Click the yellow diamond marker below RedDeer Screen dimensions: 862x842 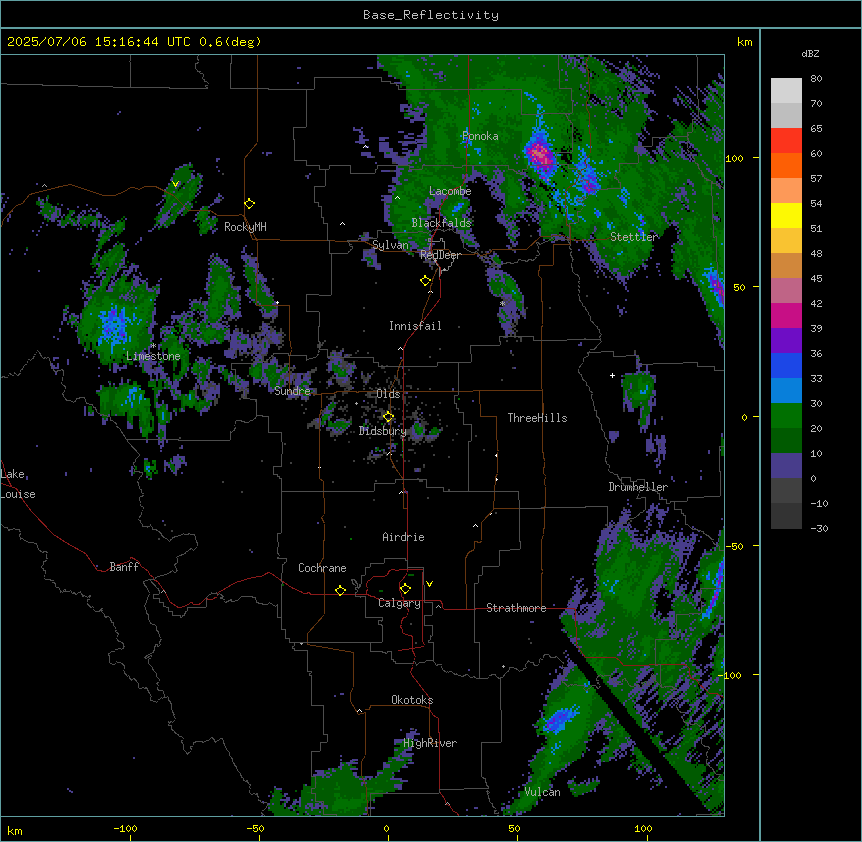(x=425, y=281)
